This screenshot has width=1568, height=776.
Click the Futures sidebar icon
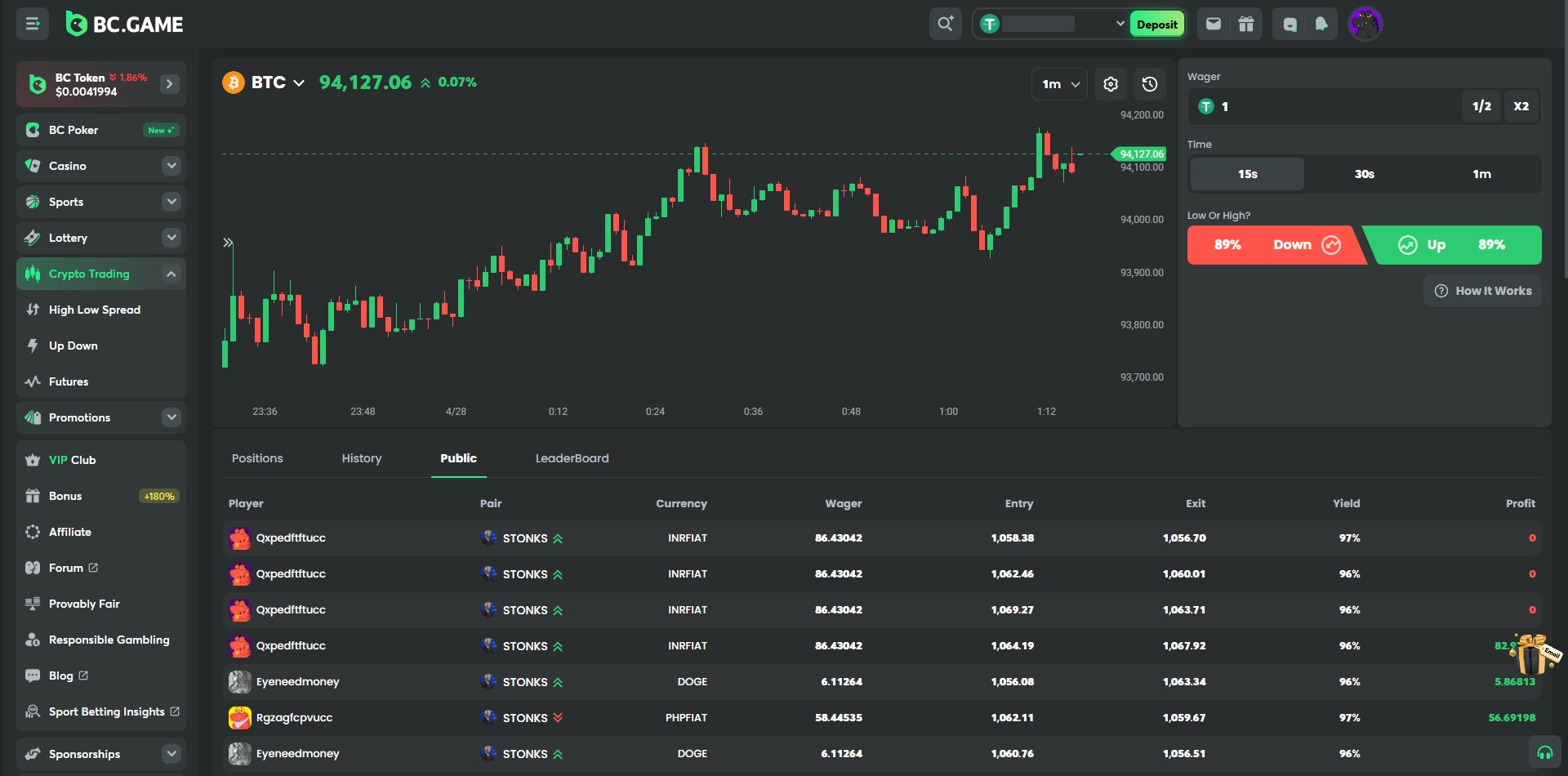click(x=33, y=381)
